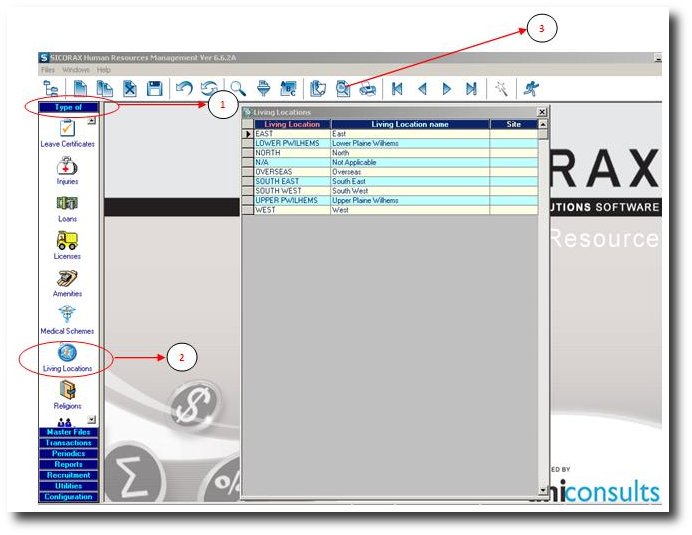This screenshot has width=692, height=535.
Task: Open the Files menu
Action: tap(47, 71)
